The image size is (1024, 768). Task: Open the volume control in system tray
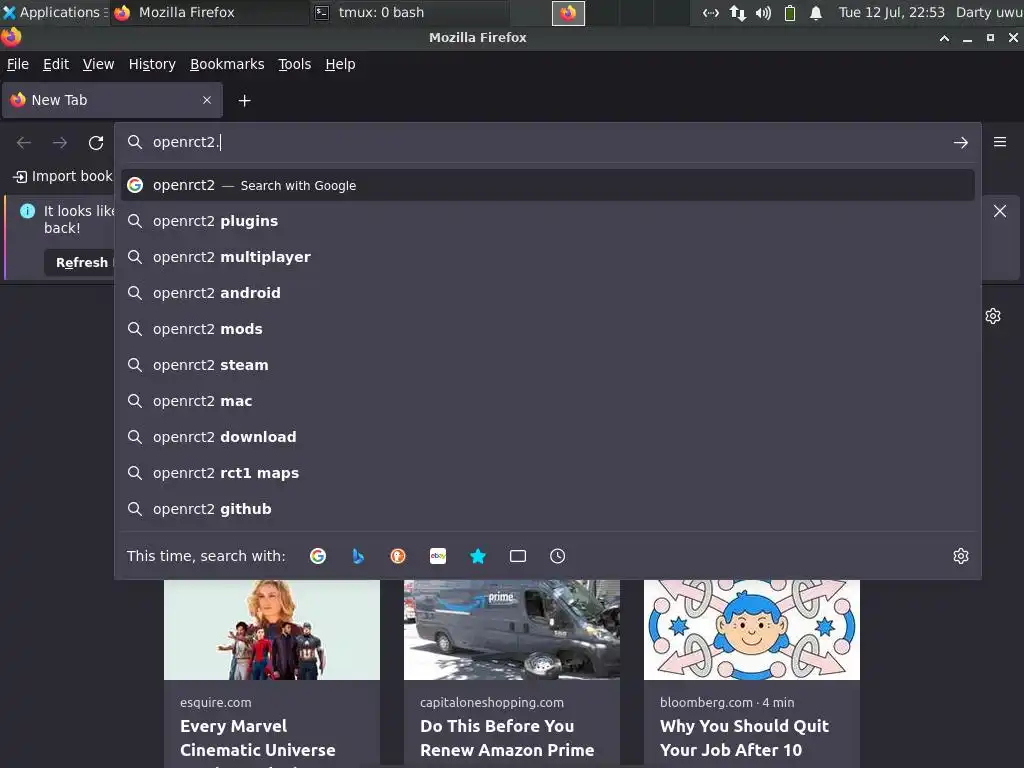(x=763, y=12)
